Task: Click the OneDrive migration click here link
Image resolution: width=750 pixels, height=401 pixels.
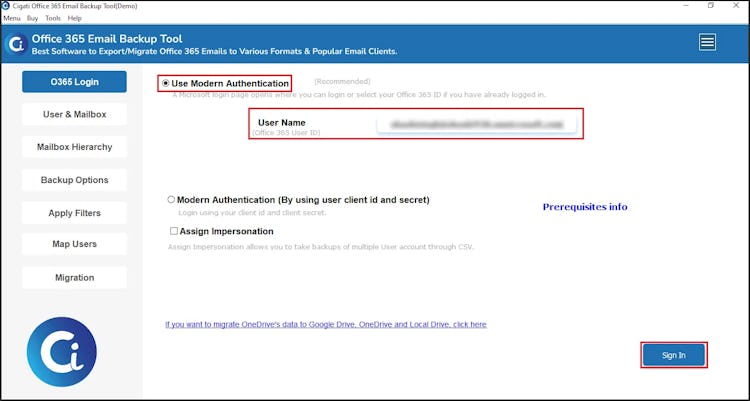Action: [x=326, y=324]
